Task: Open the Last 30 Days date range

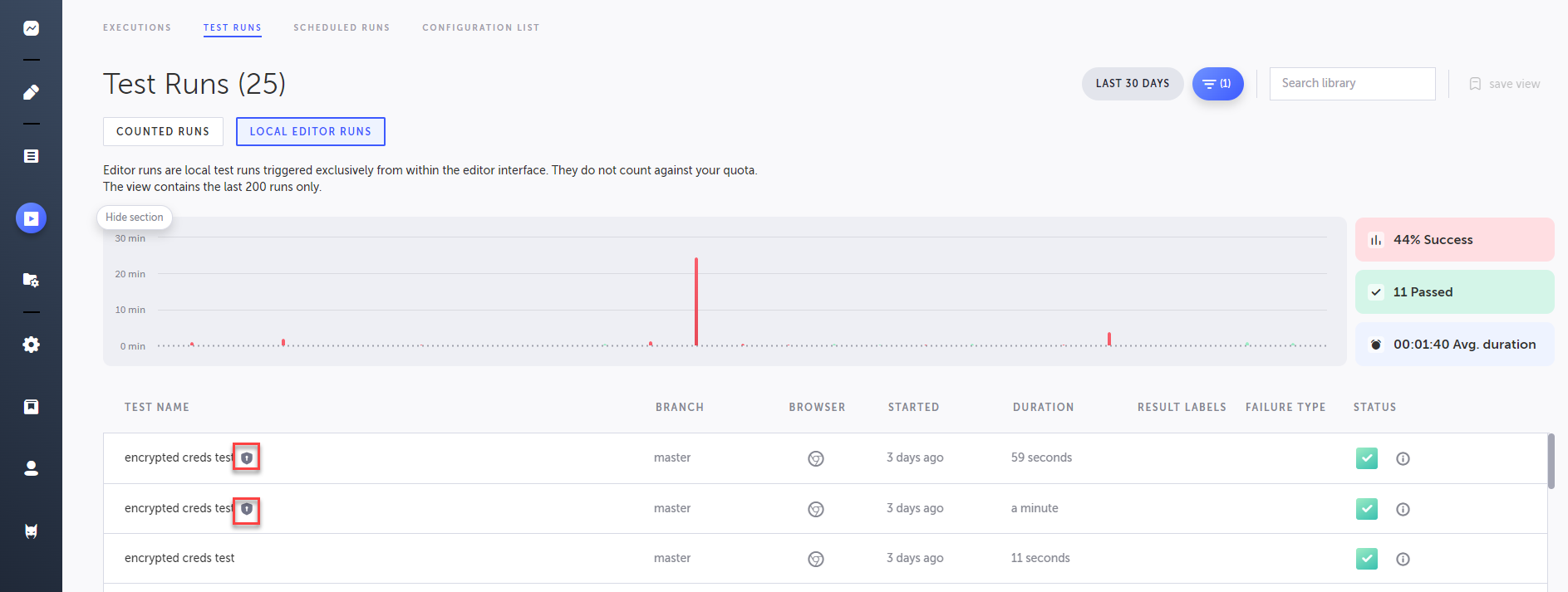Action: click(x=1132, y=84)
